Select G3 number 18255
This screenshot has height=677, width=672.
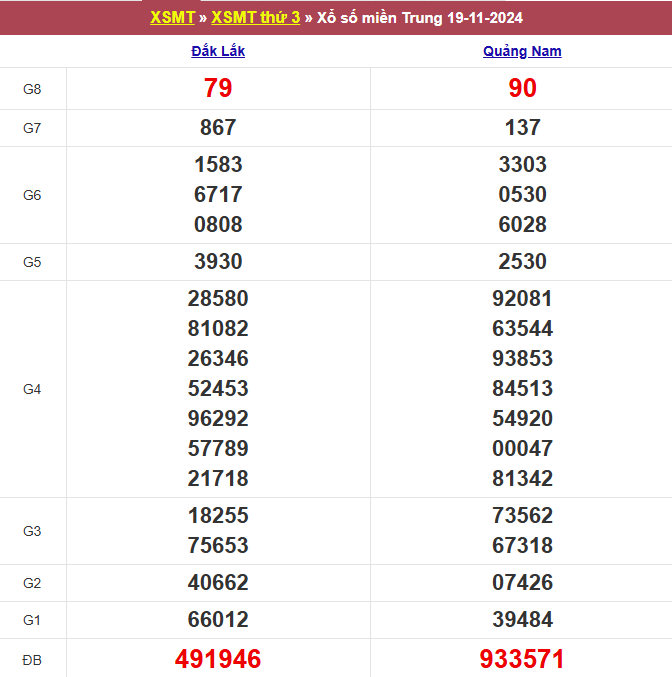(x=218, y=516)
